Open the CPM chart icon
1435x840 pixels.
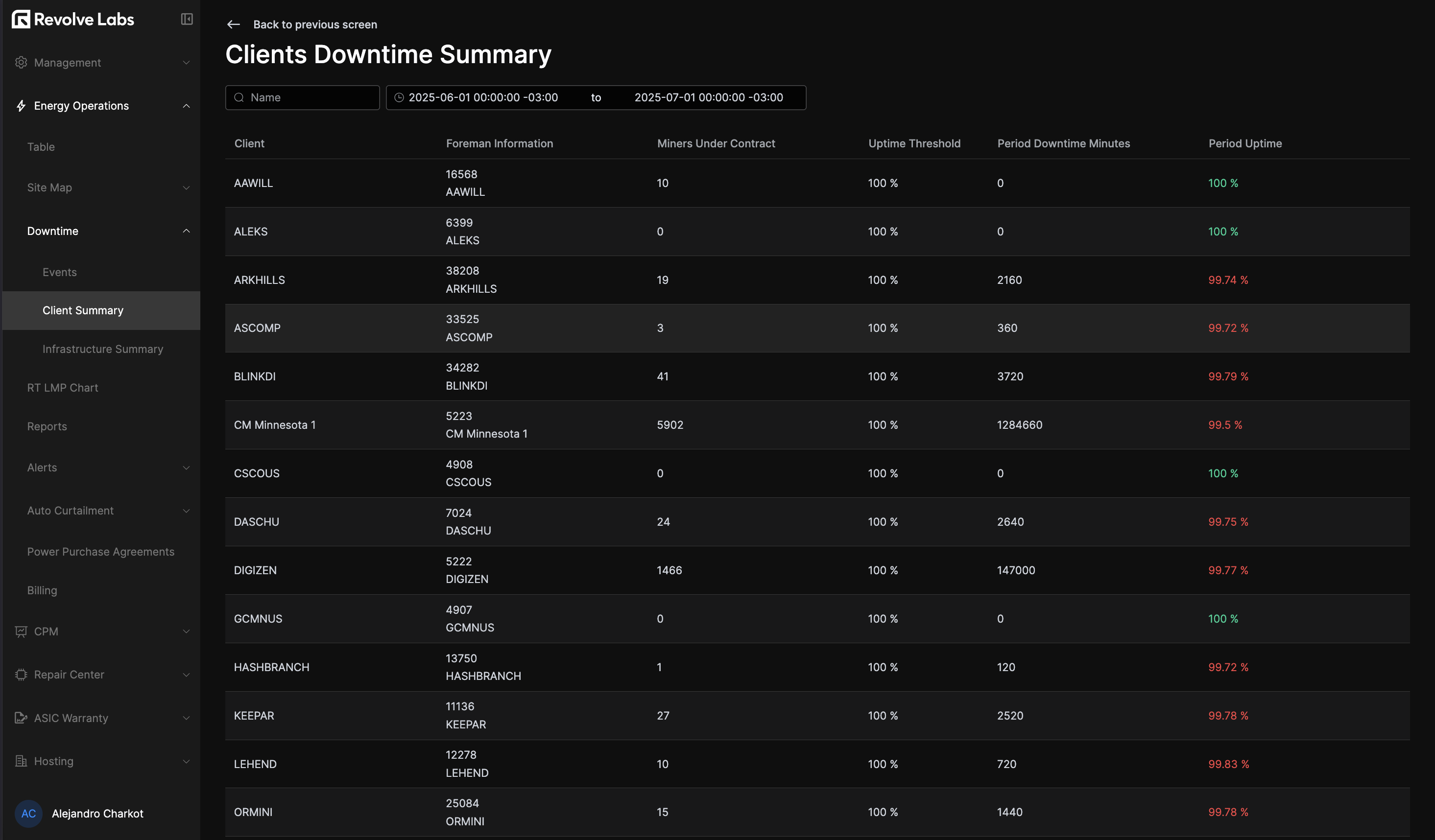21,631
